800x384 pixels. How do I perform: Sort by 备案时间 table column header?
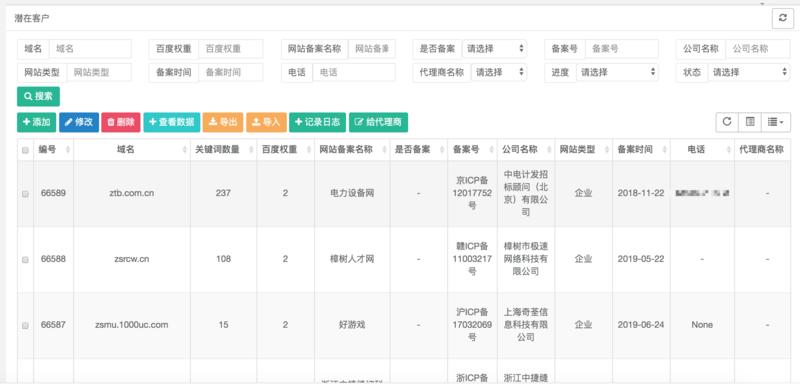tap(641, 150)
